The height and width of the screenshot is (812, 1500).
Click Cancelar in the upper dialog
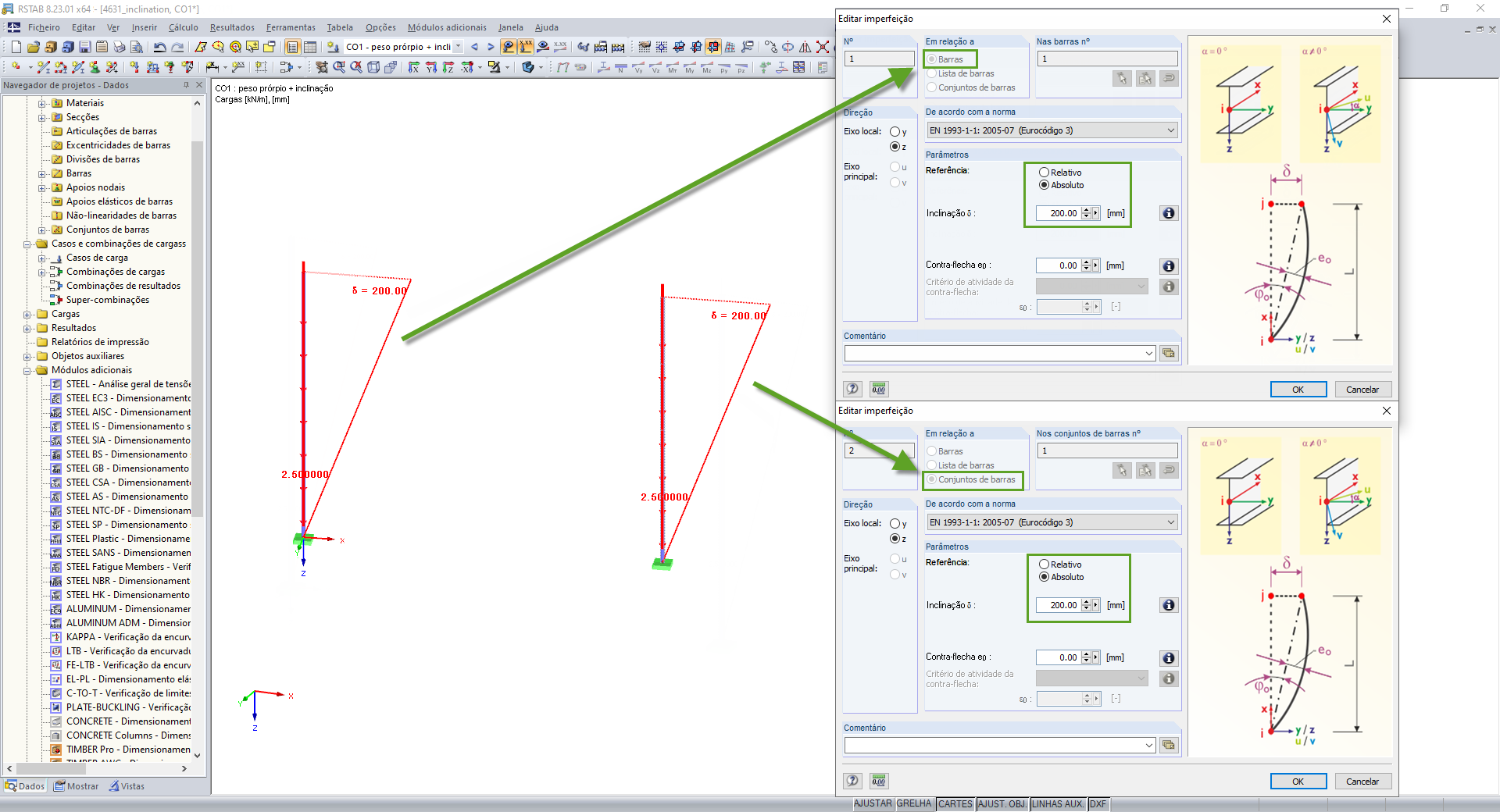(1362, 390)
